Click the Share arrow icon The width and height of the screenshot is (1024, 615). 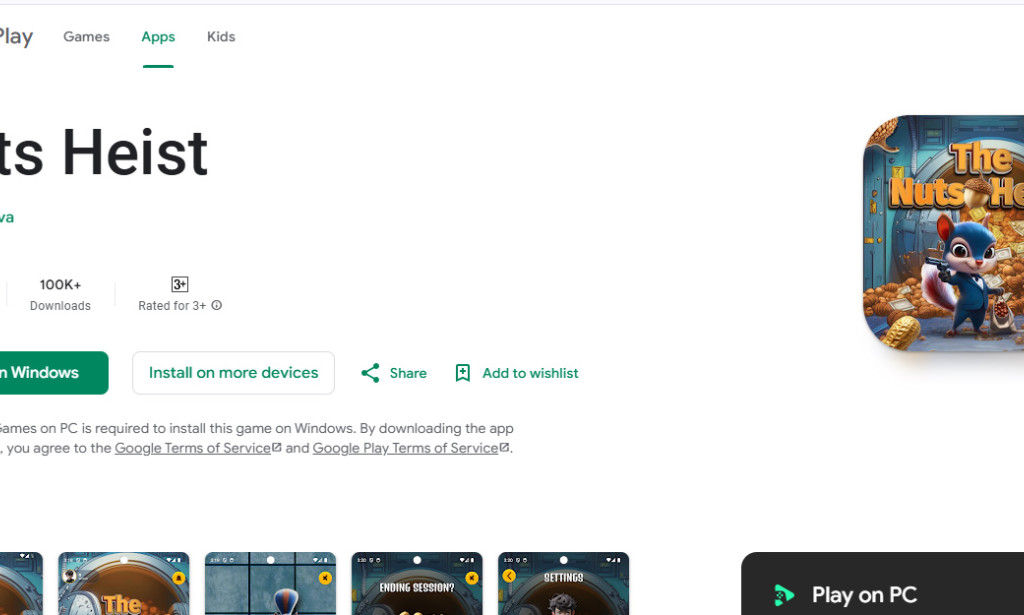(x=370, y=373)
